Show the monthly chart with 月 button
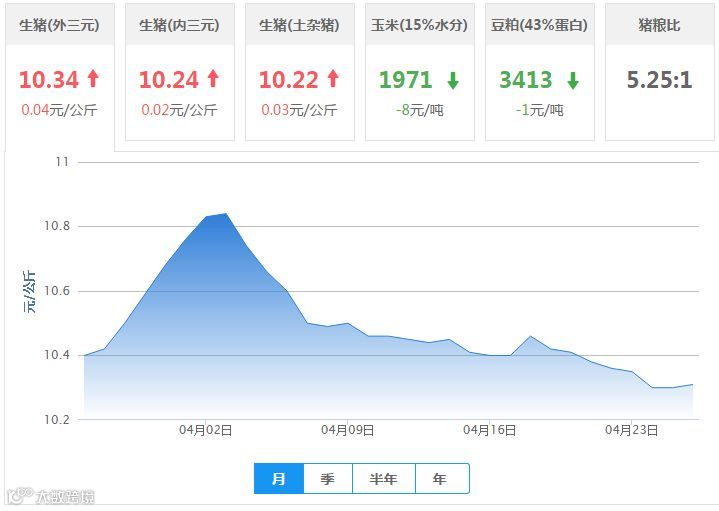Viewport: 719px width, 511px height. point(279,478)
